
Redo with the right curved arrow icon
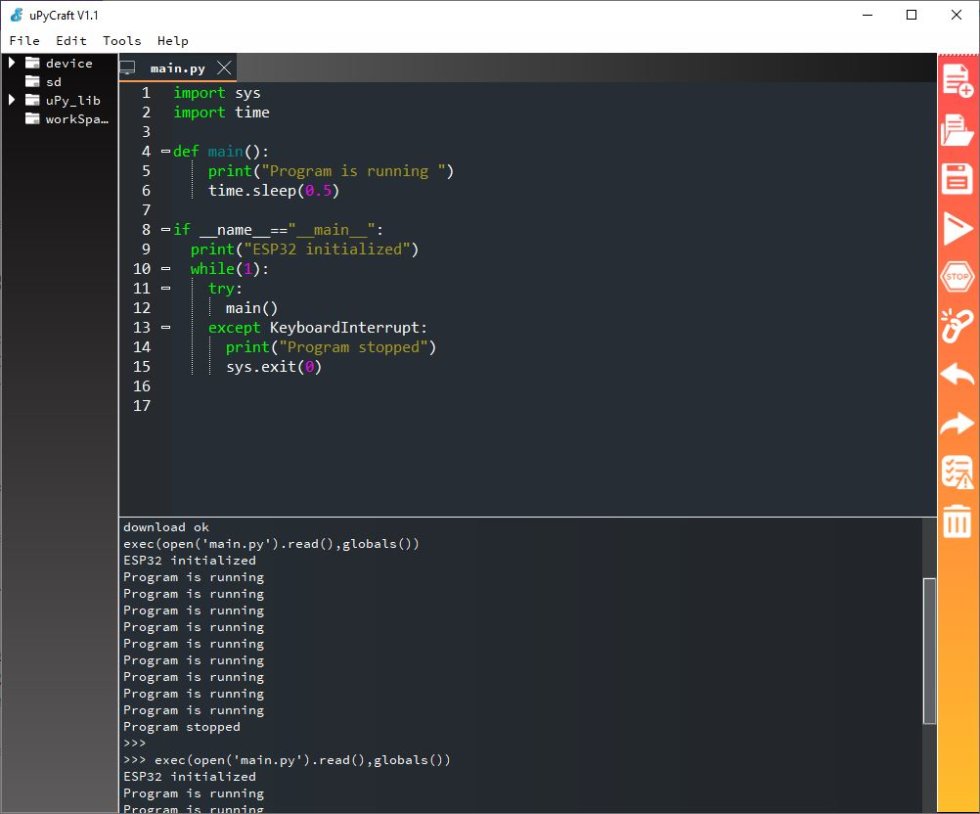[957, 423]
